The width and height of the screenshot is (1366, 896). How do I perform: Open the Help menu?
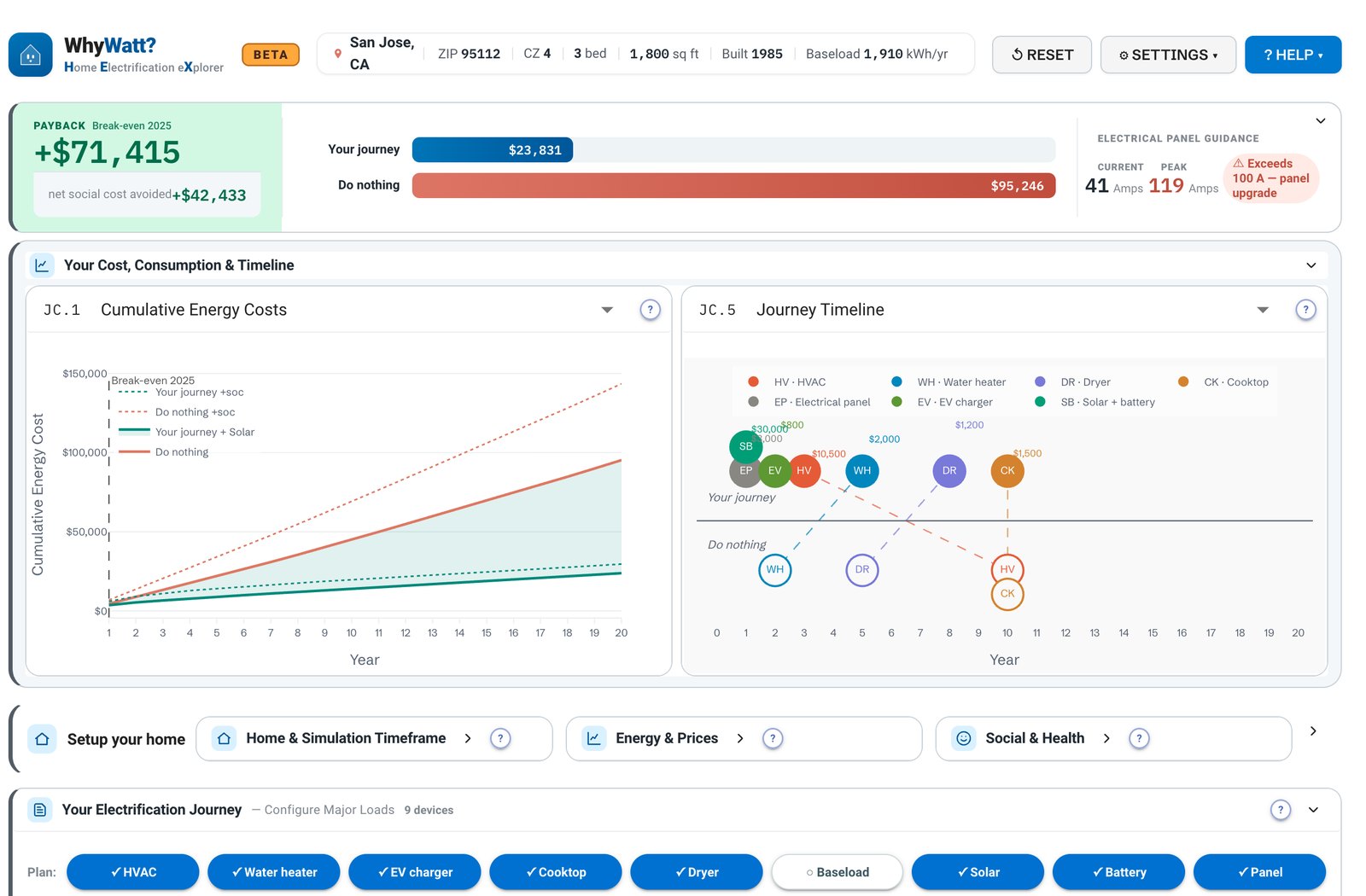pos(1293,55)
